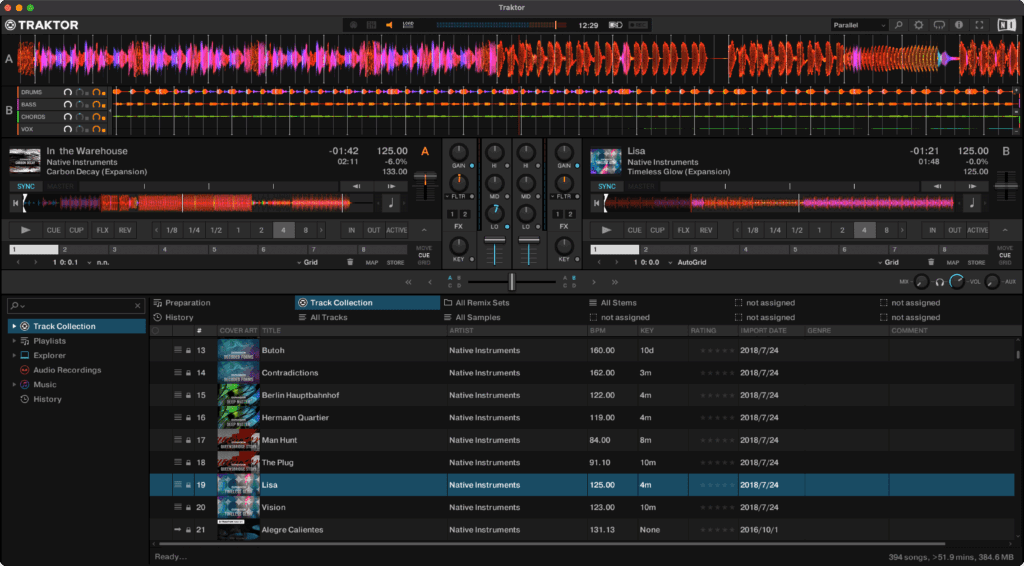
Task: Toggle the ACTIVE loop button on Deck A
Action: [396, 230]
